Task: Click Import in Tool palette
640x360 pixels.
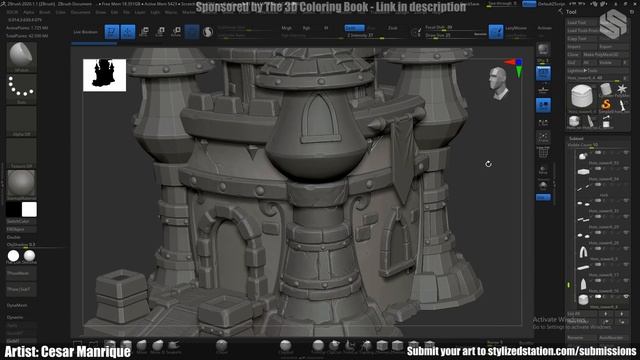Action: click(582, 47)
